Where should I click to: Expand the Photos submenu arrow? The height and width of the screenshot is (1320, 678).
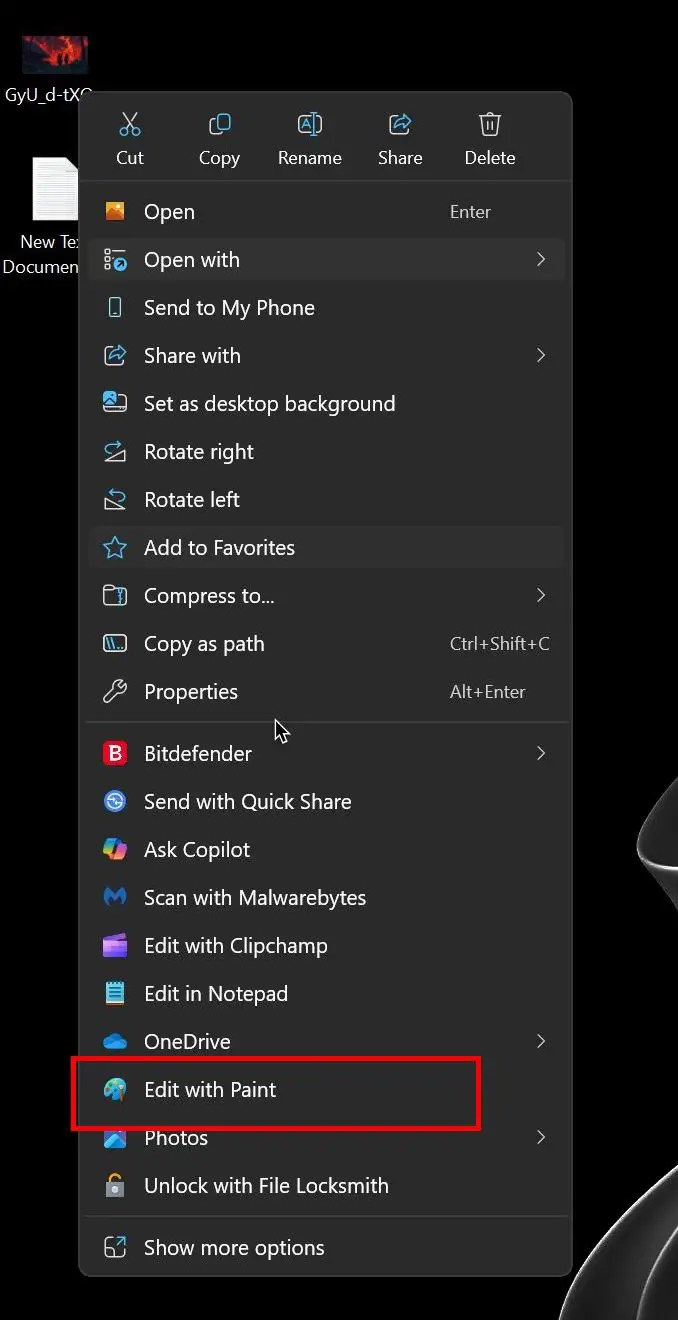[x=541, y=1138]
